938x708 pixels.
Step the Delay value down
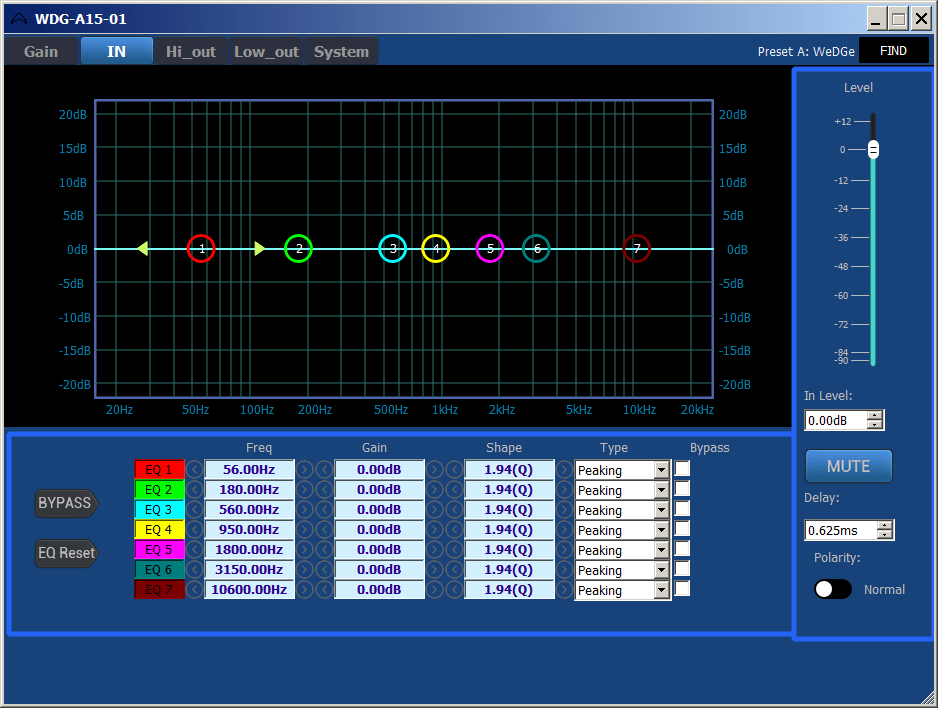click(885, 535)
